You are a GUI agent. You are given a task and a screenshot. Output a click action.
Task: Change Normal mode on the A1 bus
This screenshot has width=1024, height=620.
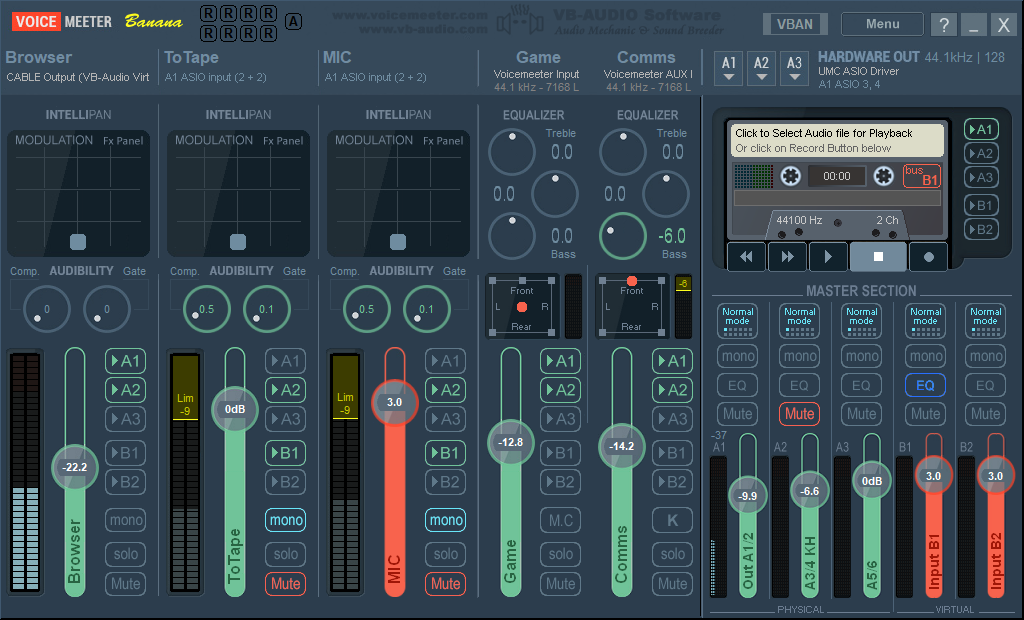(737, 321)
